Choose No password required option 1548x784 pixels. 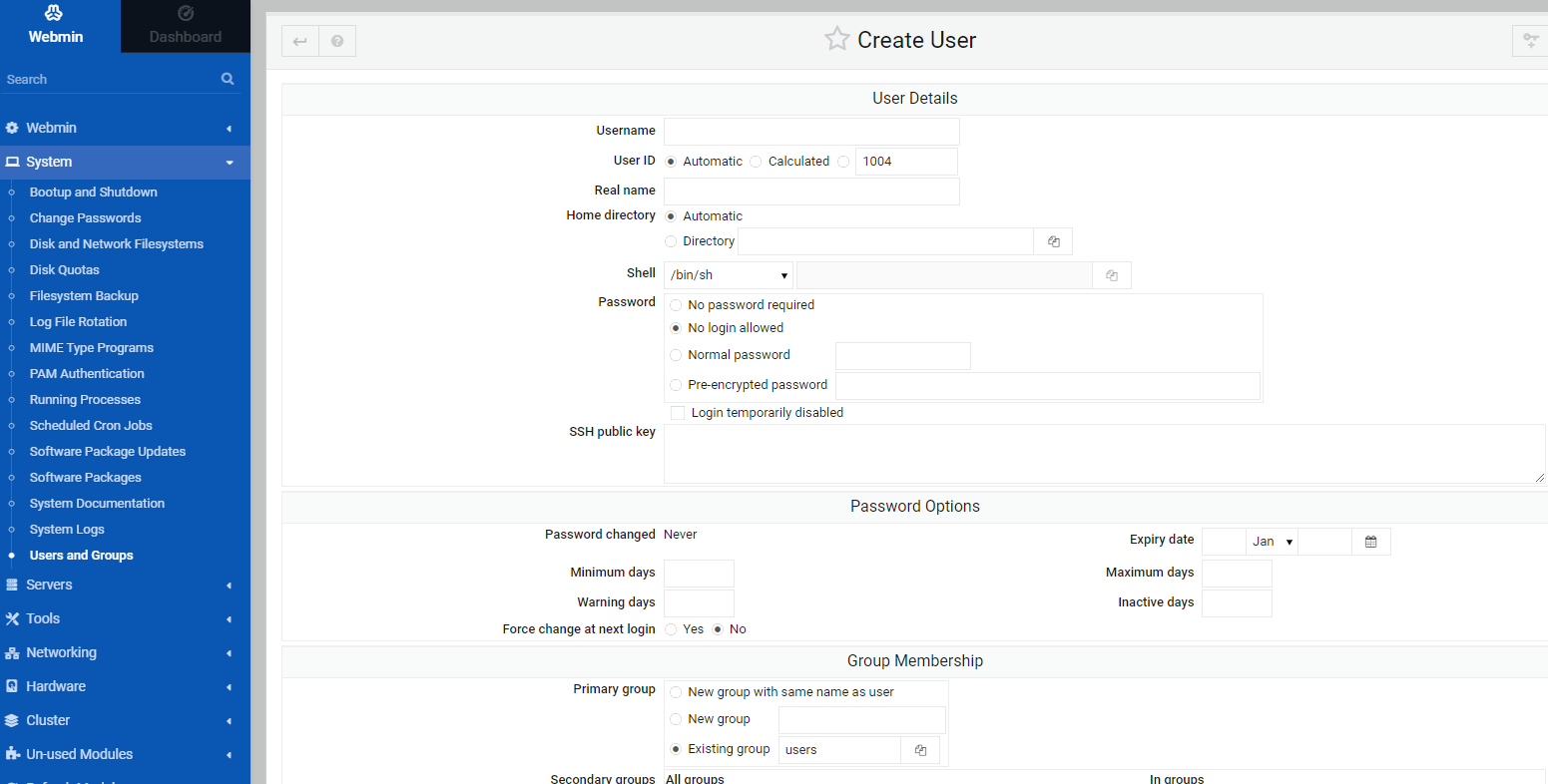[676, 305]
